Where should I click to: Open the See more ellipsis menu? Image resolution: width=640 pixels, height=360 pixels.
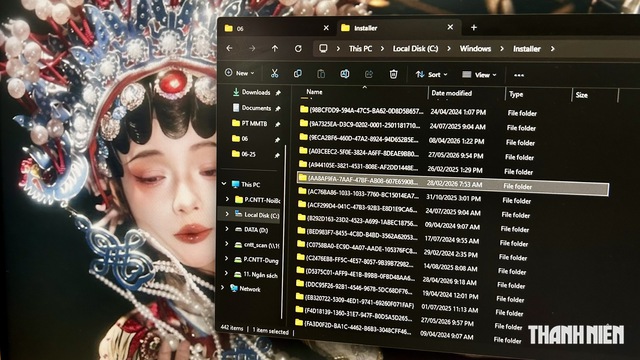[519, 75]
